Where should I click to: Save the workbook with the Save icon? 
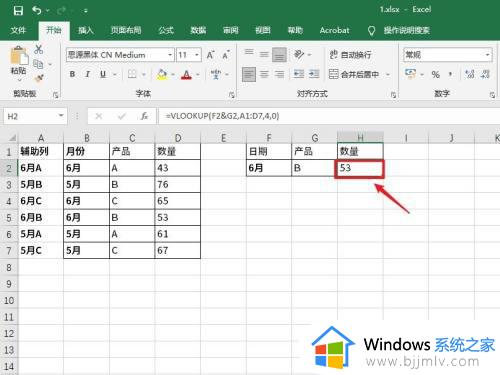18,10
